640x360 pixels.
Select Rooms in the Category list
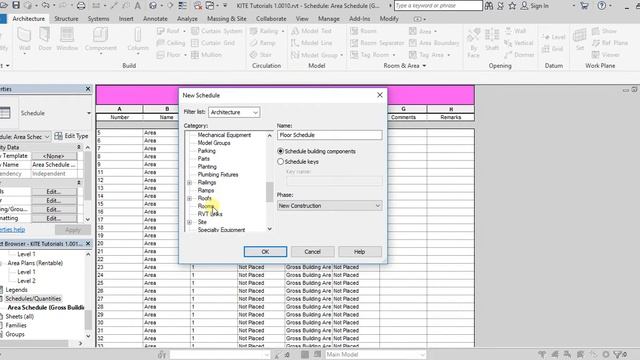click(205, 206)
